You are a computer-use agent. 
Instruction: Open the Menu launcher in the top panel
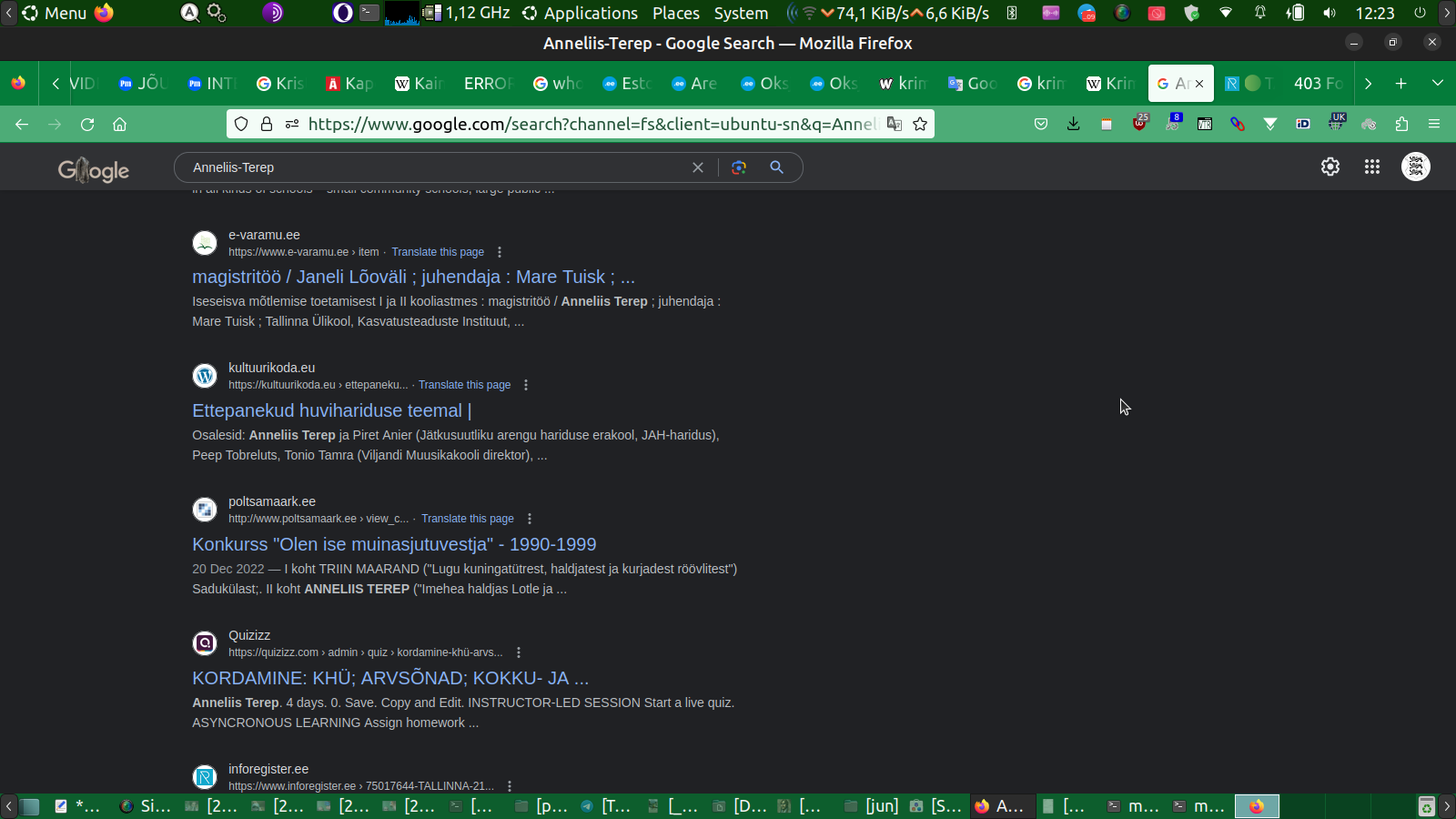[55, 13]
